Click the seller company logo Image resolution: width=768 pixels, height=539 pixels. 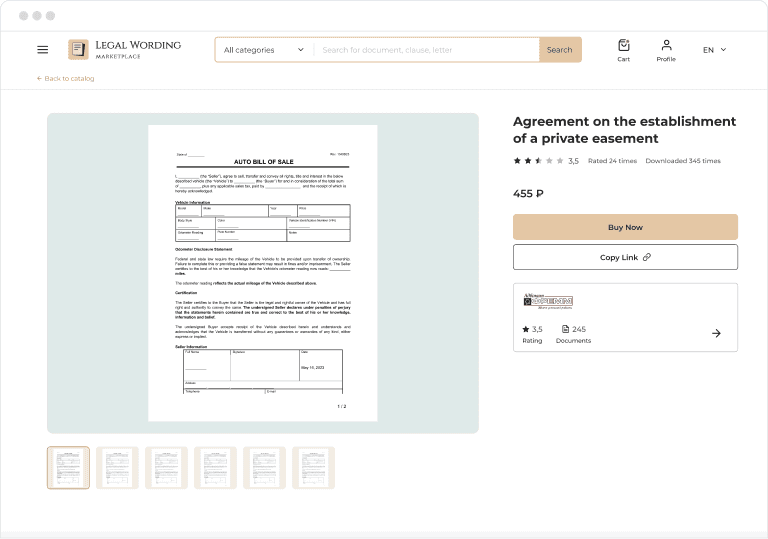click(x=548, y=301)
